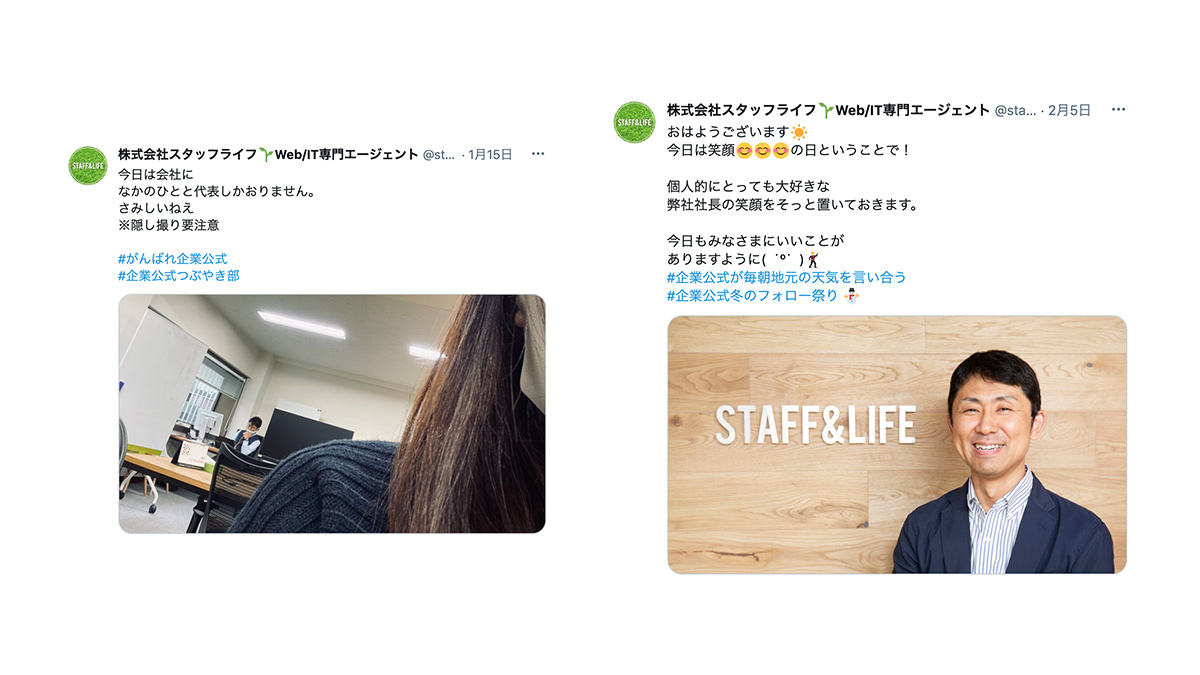Open account name on the 2月5日 tweet
Image resolution: width=1200 pixels, height=675 pixels.
point(828,110)
